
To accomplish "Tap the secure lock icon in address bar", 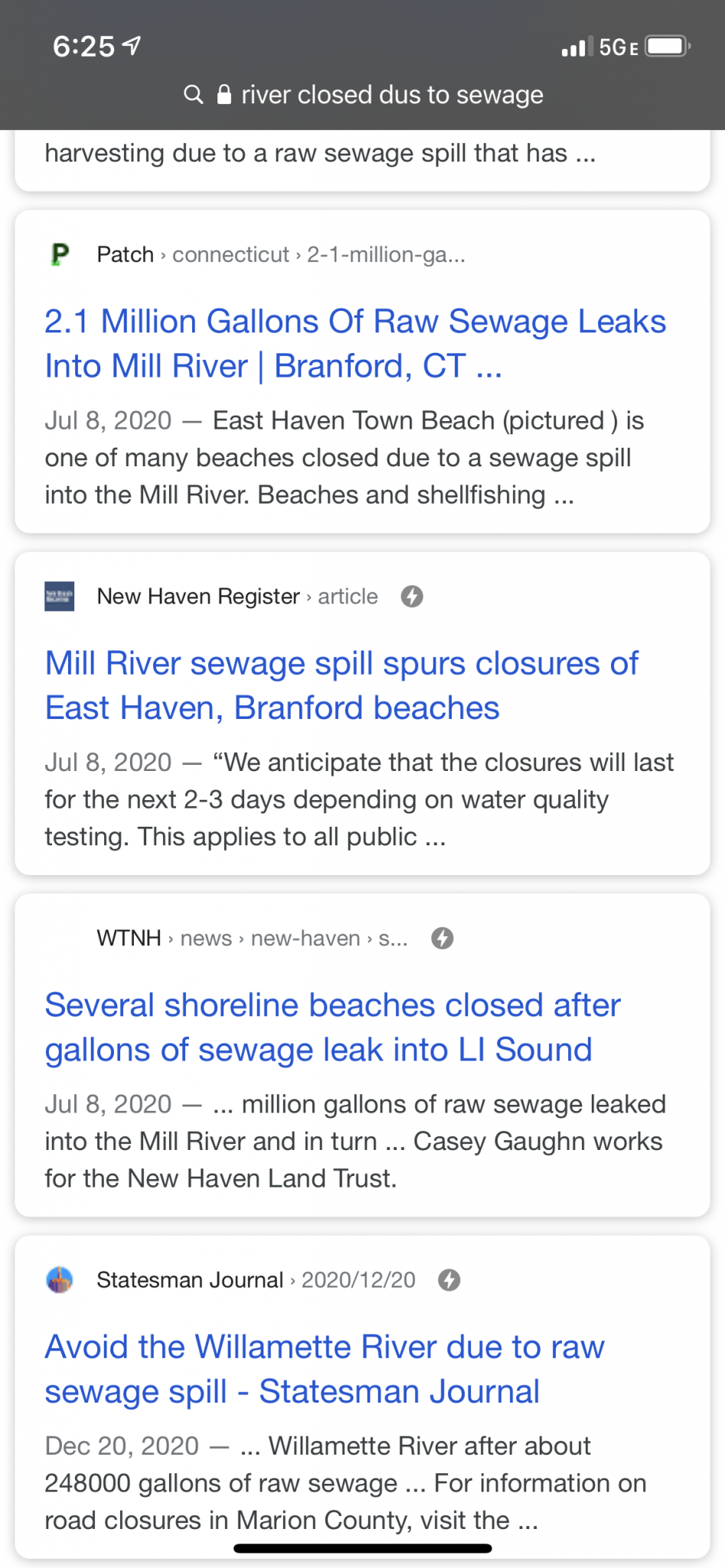I will click(x=224, y=94).
